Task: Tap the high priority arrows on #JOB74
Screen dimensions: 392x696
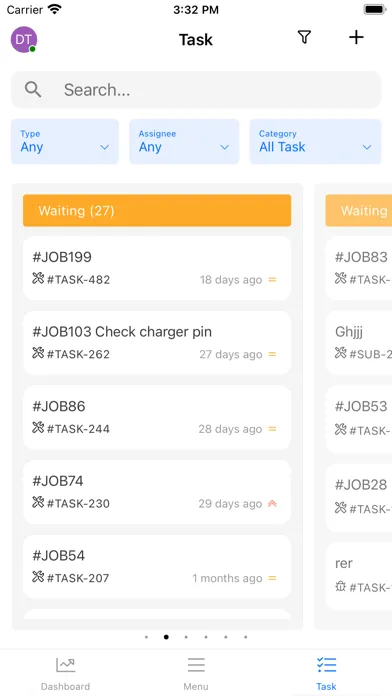Action: 272,503
